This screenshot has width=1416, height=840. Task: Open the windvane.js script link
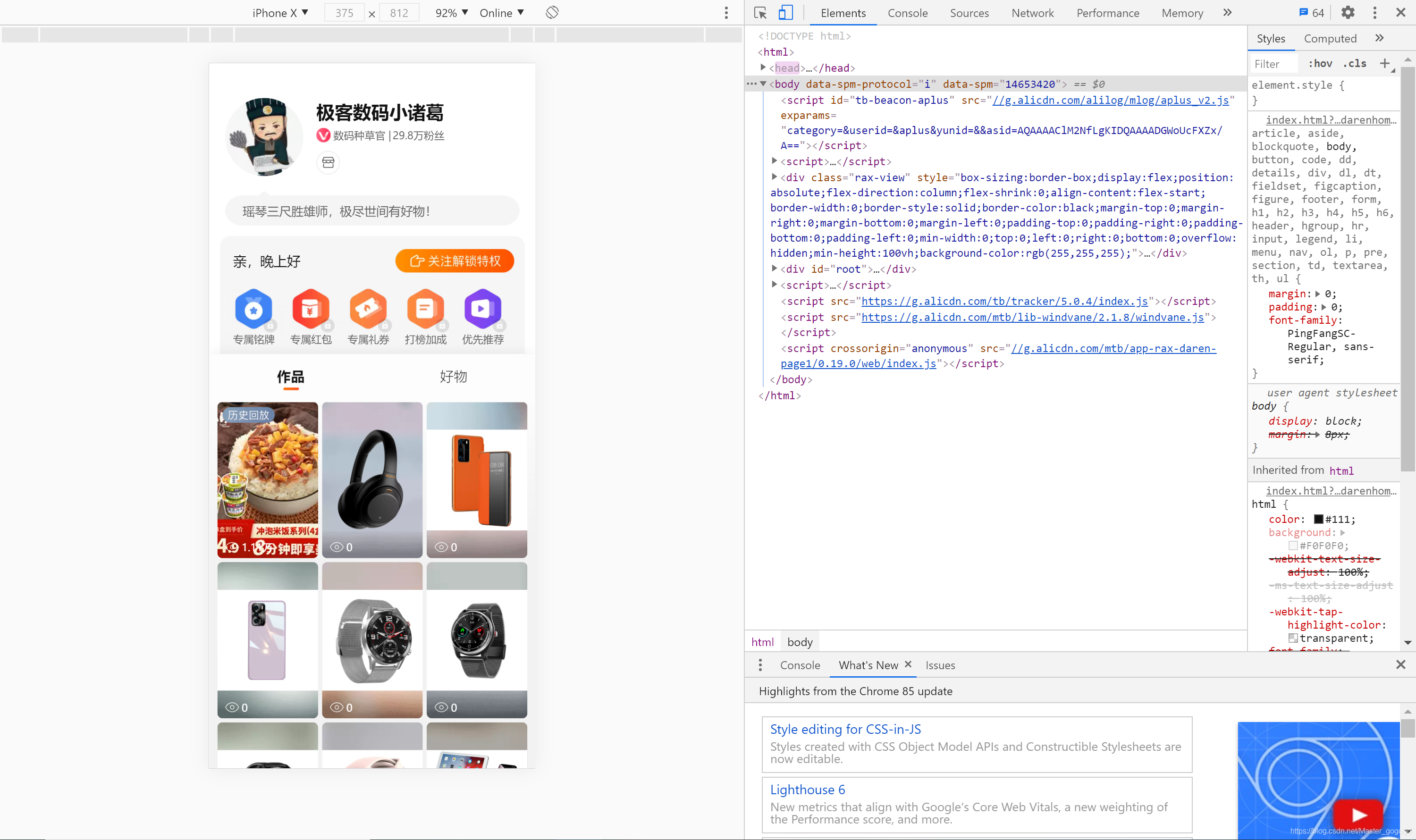(x=1033, y=317)
